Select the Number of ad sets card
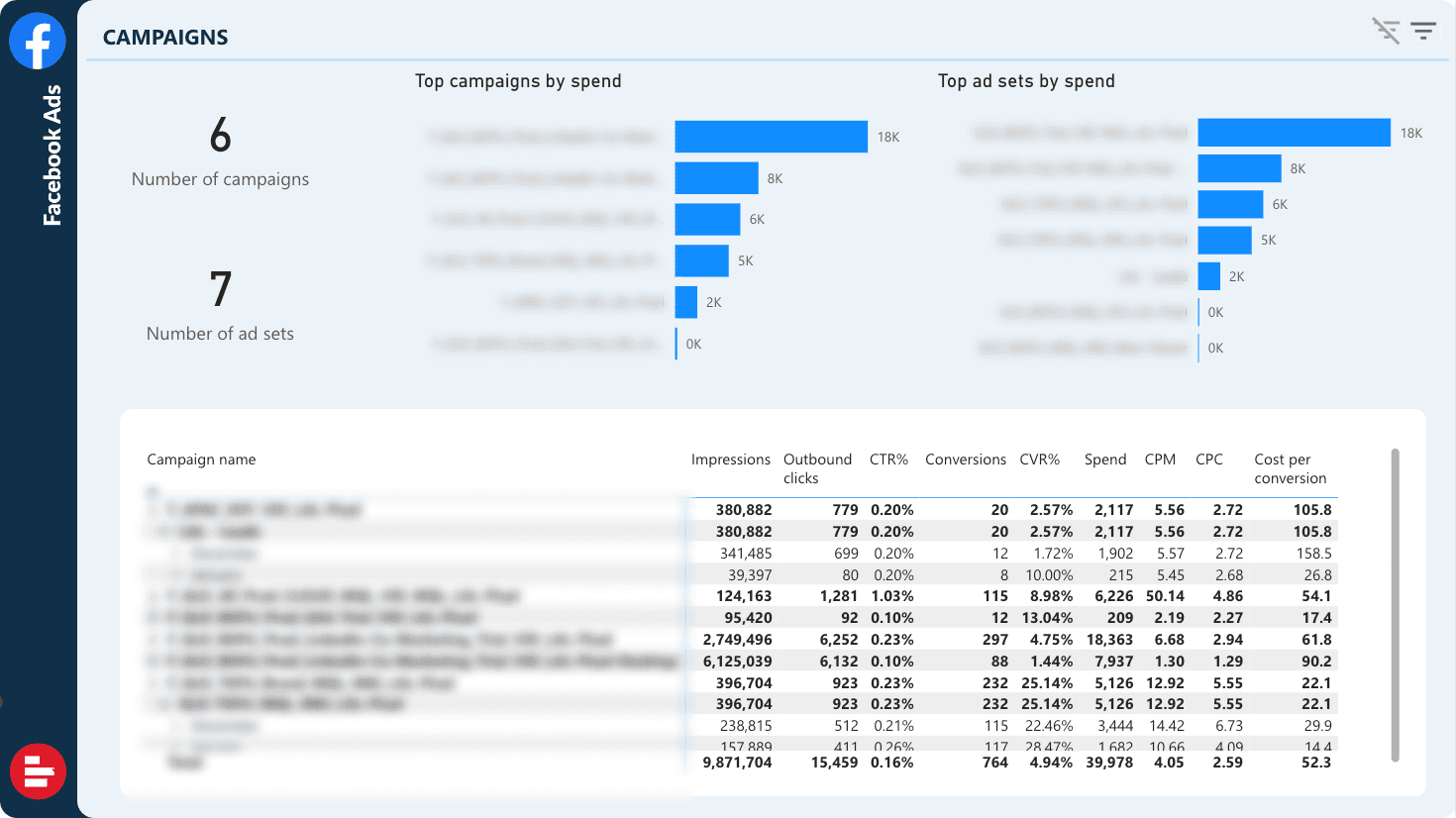The width and height of the screenshot is (1456, 818). point(220,305)
